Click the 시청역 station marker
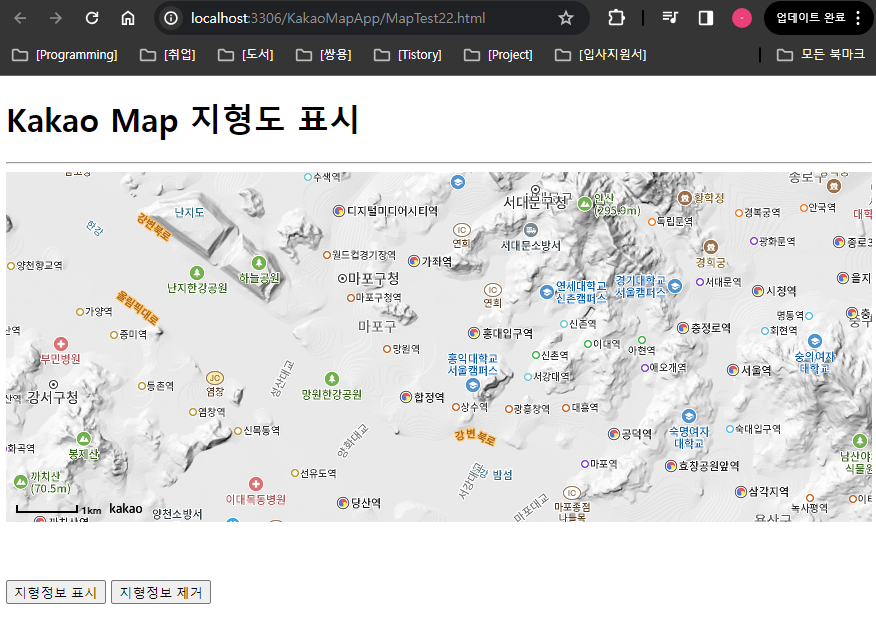Viewport: 876px width, 642px height. tap(758, 291)
